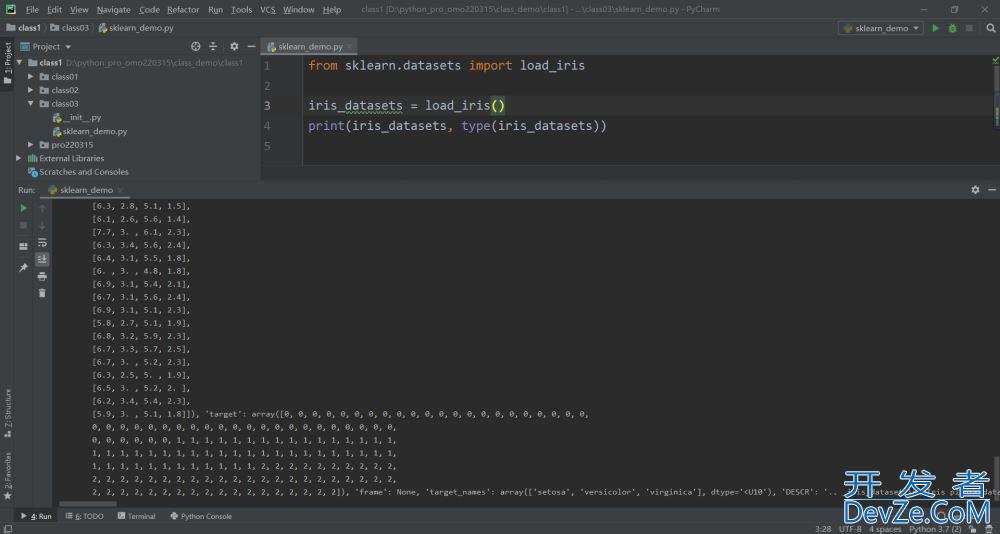Screen dimensions: 1000x534
Task: Toggle scroll to end of console output
Action: tap(42, 259)
